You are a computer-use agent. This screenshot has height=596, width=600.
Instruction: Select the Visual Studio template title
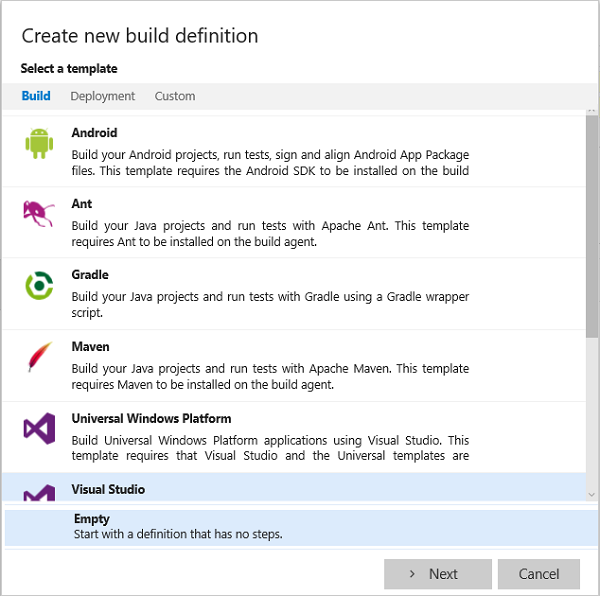pos(108,490)
